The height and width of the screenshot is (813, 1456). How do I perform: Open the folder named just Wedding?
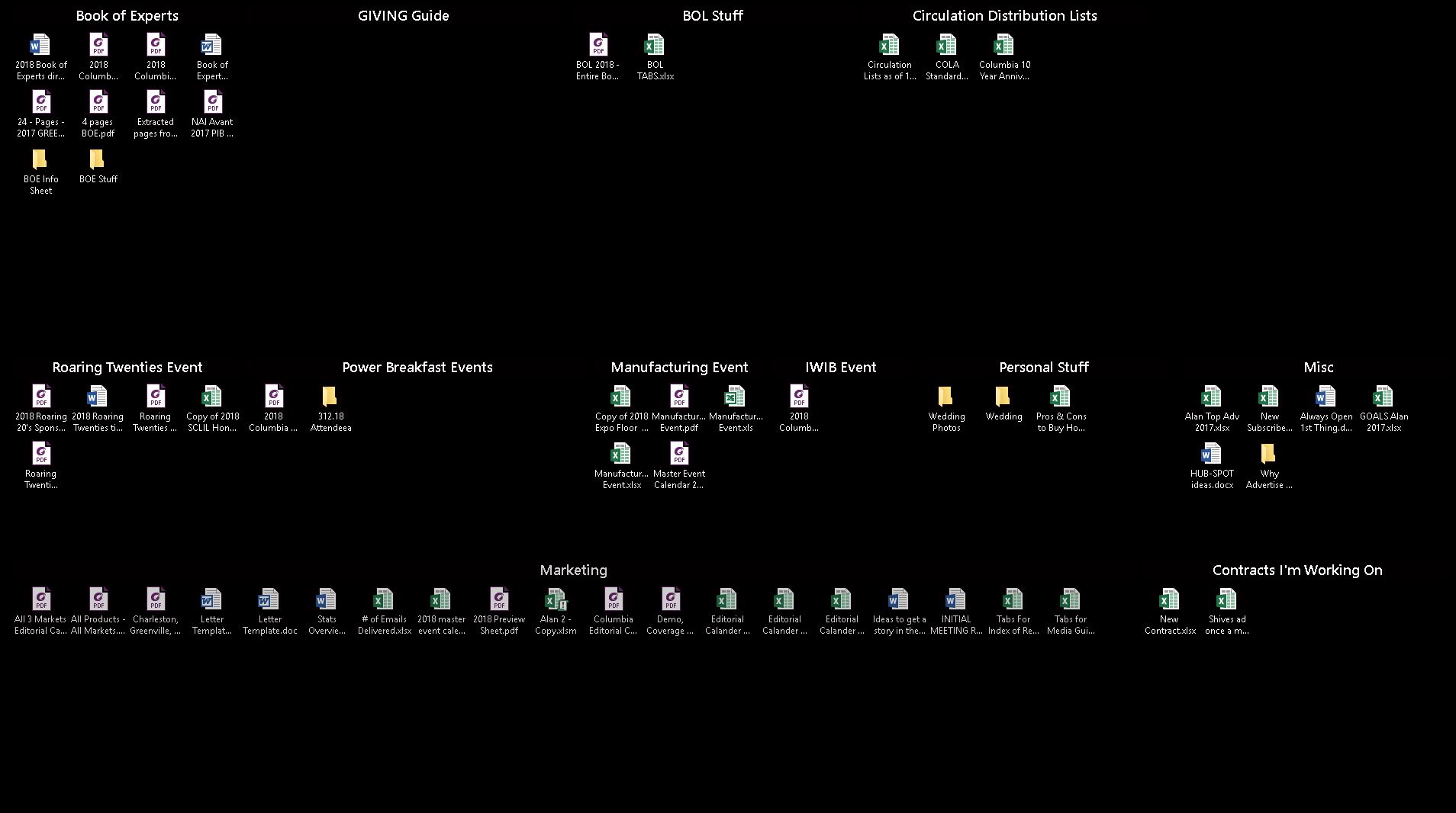1003,403
